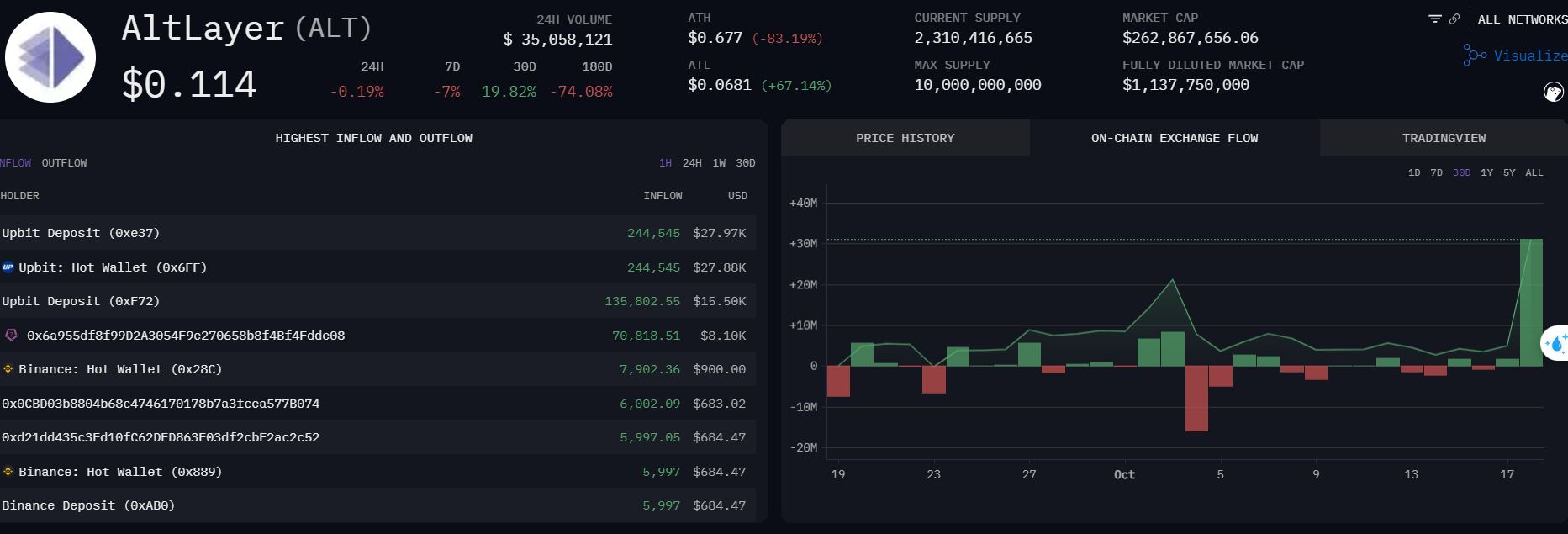Sort the table by the USD column
Viewport: 1568px width, 534px height.
click(x=737, y=196)
